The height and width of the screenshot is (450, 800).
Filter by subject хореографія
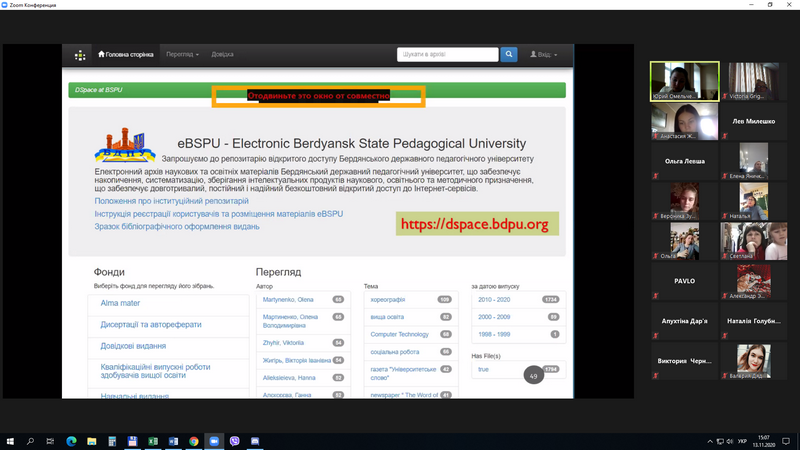tap(388, 299)
